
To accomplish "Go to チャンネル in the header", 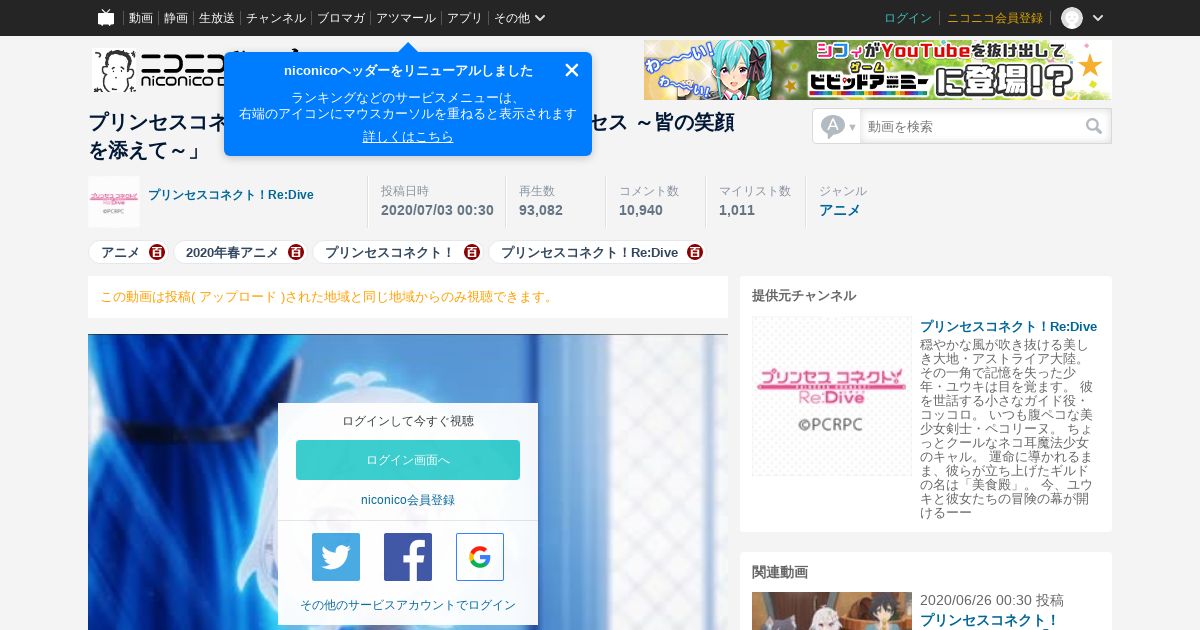I will point(276,18).
